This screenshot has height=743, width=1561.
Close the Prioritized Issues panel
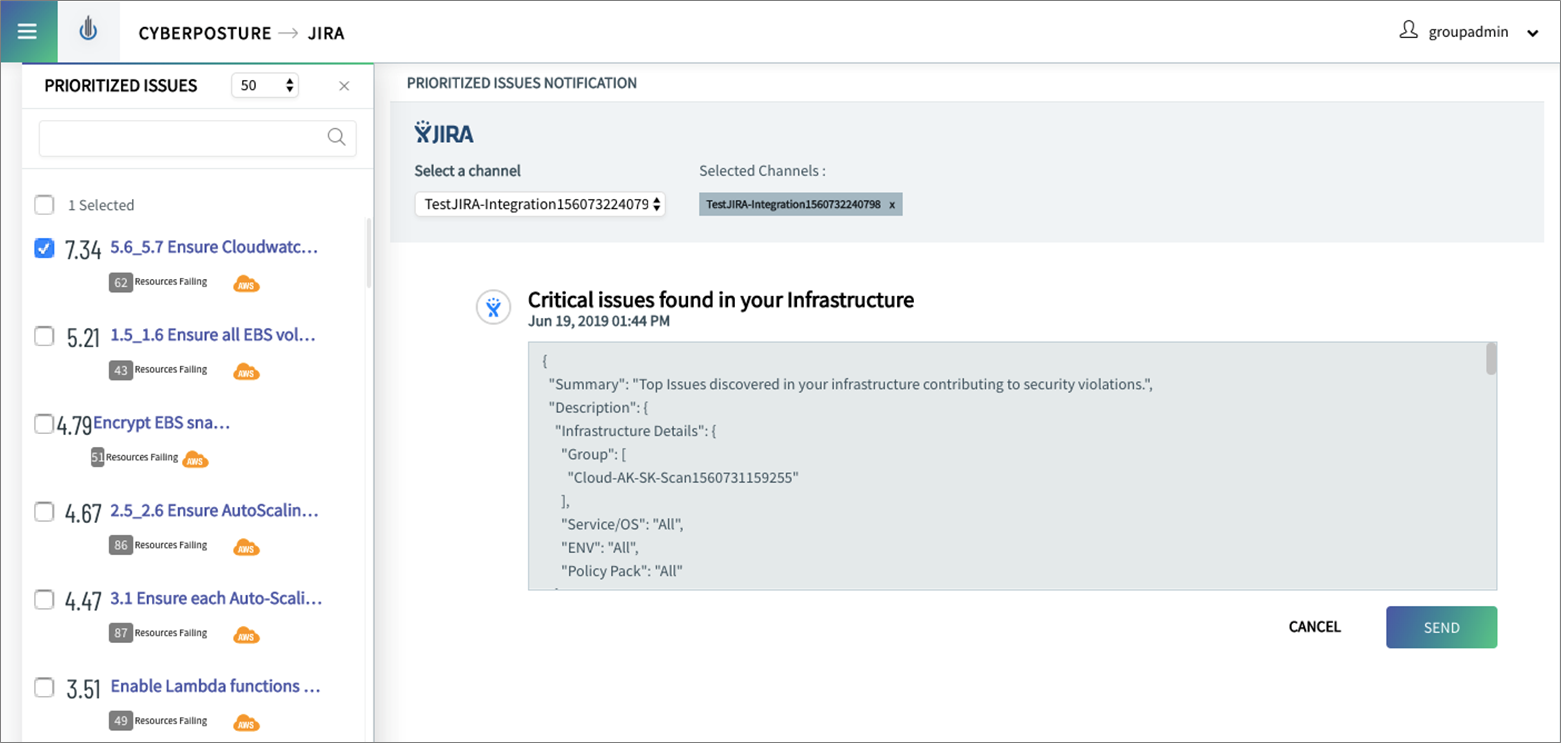tap(344, 86)
